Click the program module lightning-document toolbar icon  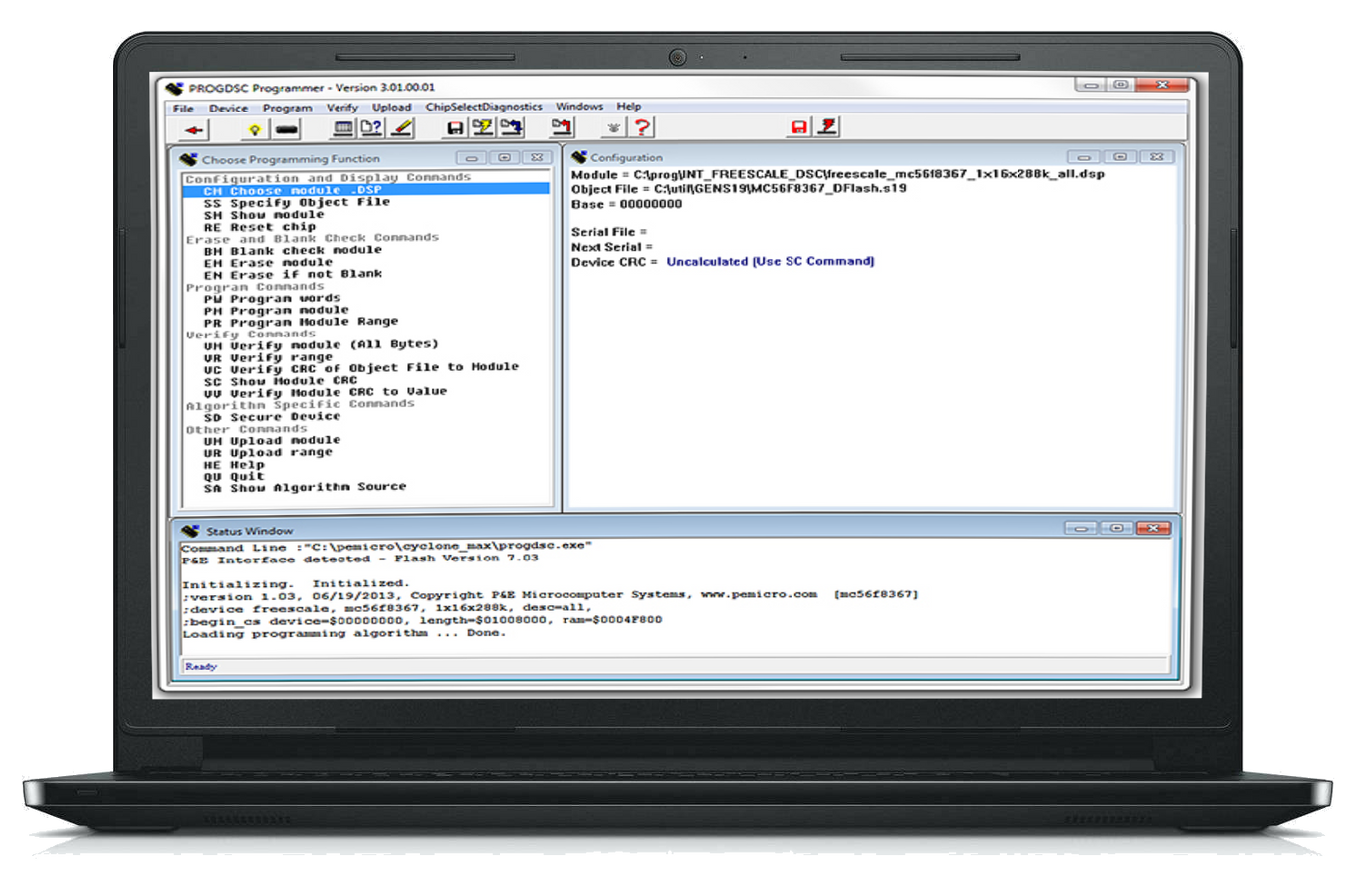tap(482, 127)
